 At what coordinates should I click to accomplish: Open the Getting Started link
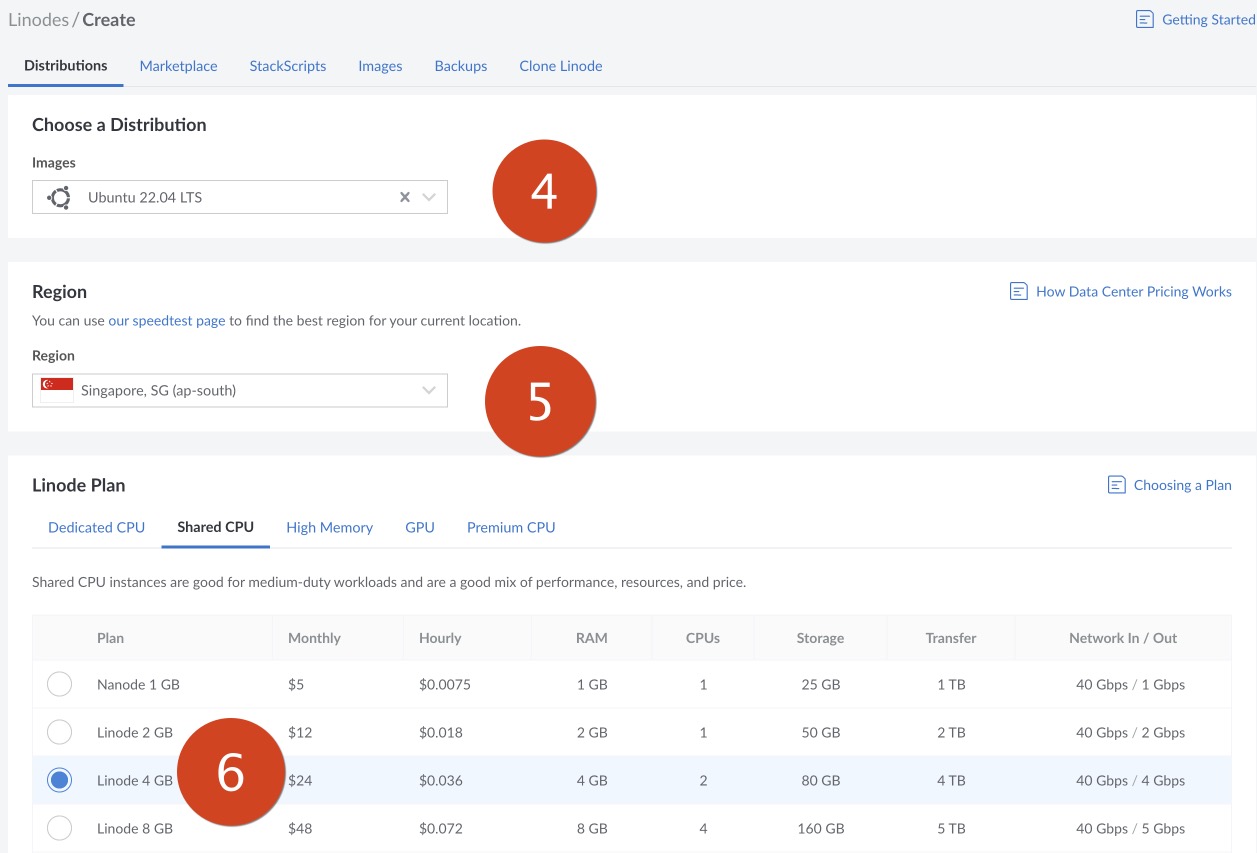1208,20
